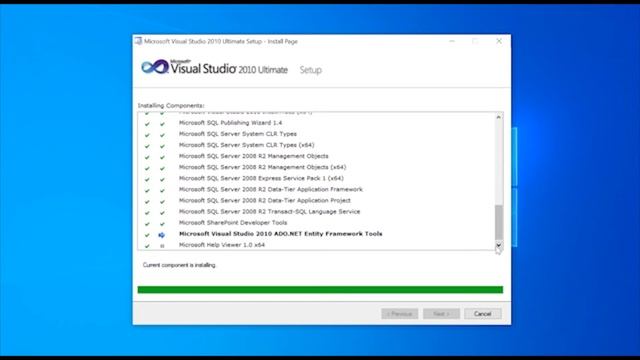Viewport: 640px width, 360px height.
Task: Click the green installation progress bar
Action: coord(320,289)
